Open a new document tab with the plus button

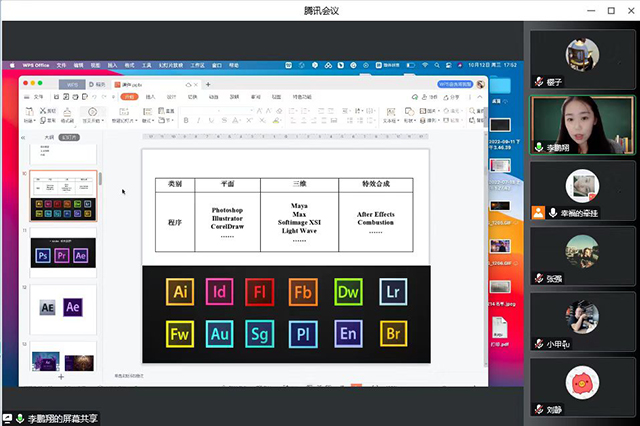pyautogui.click(x=208, y=84)
